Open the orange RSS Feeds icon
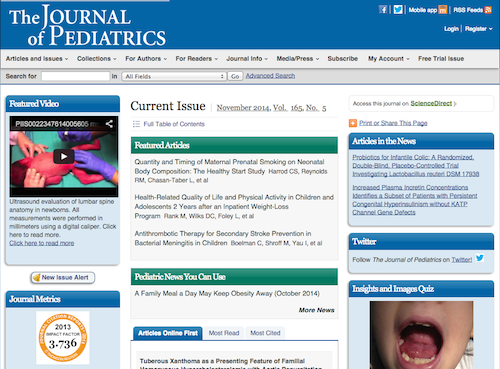This screenshot has width=500, height=369. pyautogui.click(x=488, y=10)
